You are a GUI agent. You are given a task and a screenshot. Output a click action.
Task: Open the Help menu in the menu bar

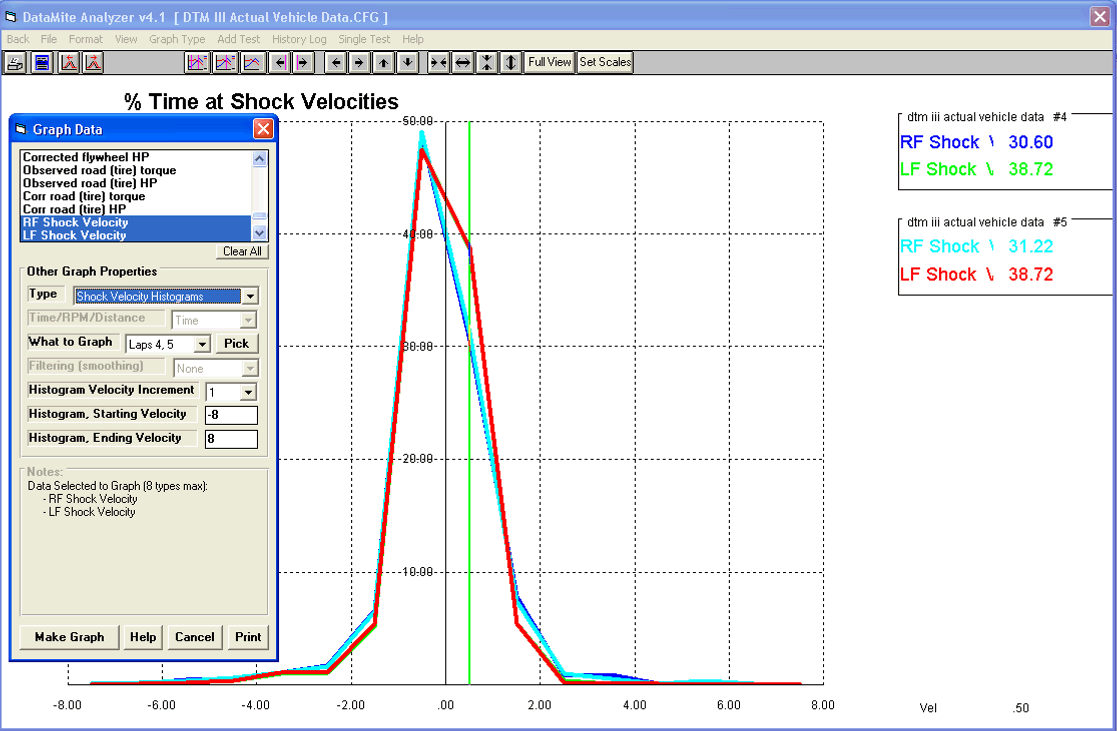pyautogui.click(x=412, y=39)
